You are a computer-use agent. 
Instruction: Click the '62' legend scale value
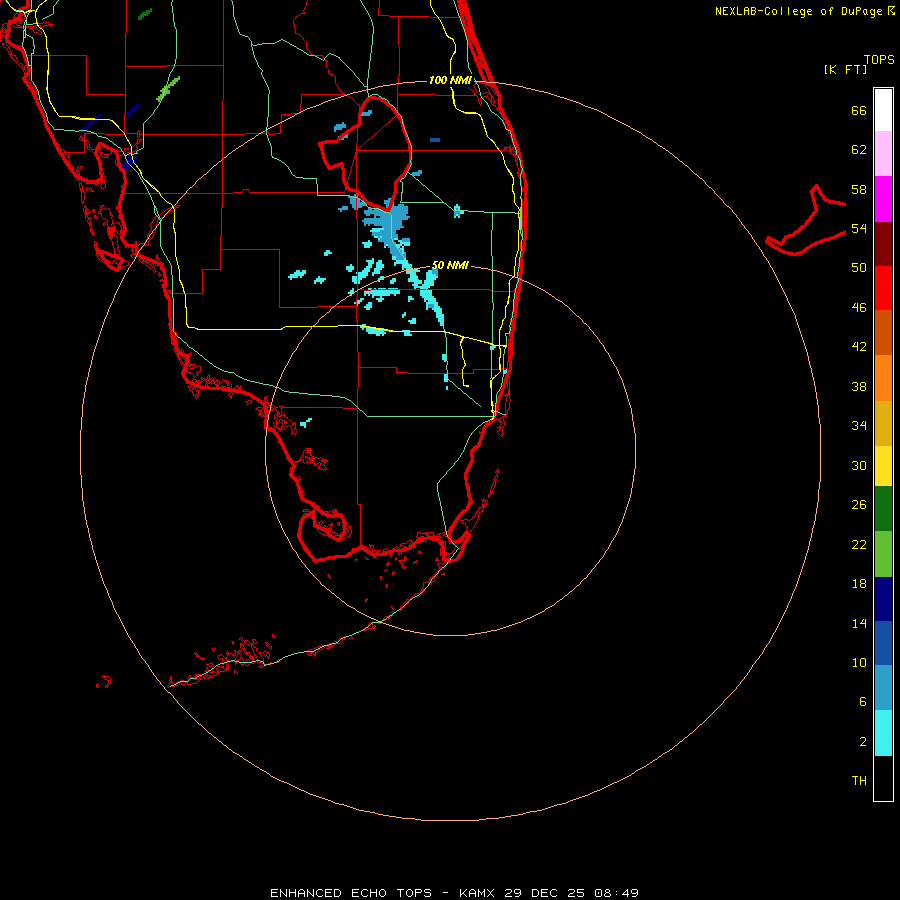859,150
